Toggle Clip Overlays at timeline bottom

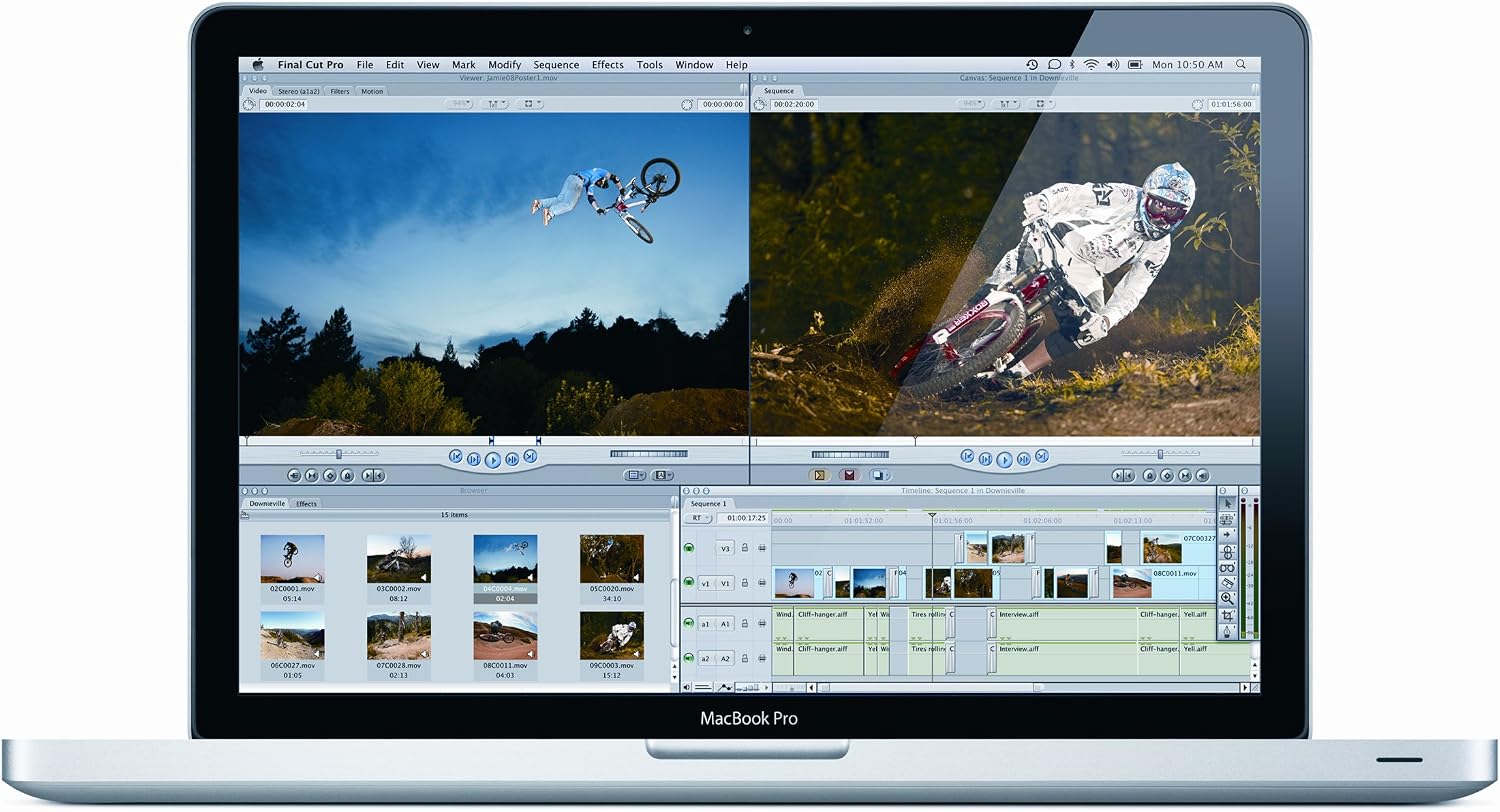(724, 688)
